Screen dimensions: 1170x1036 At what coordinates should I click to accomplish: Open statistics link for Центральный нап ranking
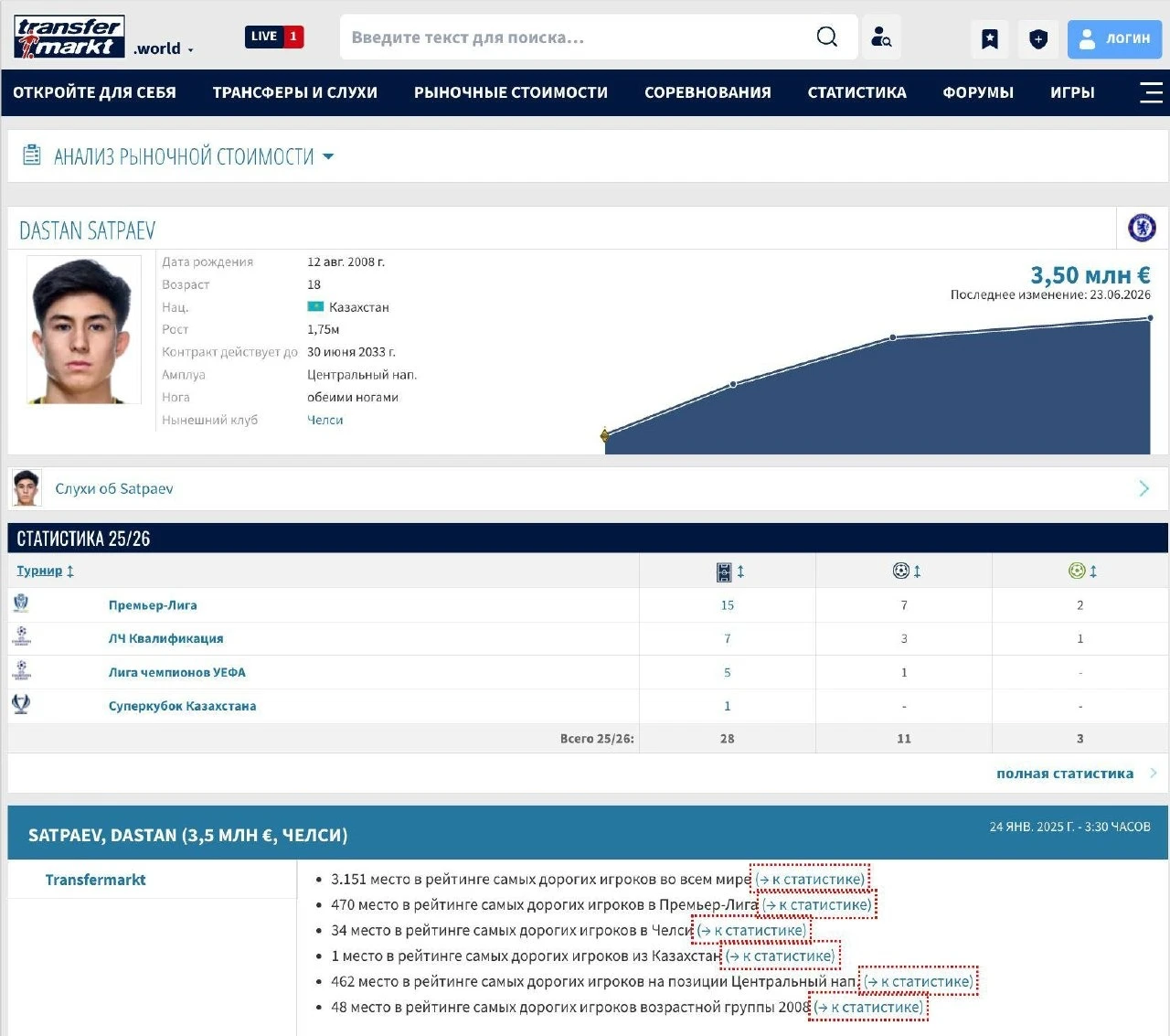click(x=919, y=981)
